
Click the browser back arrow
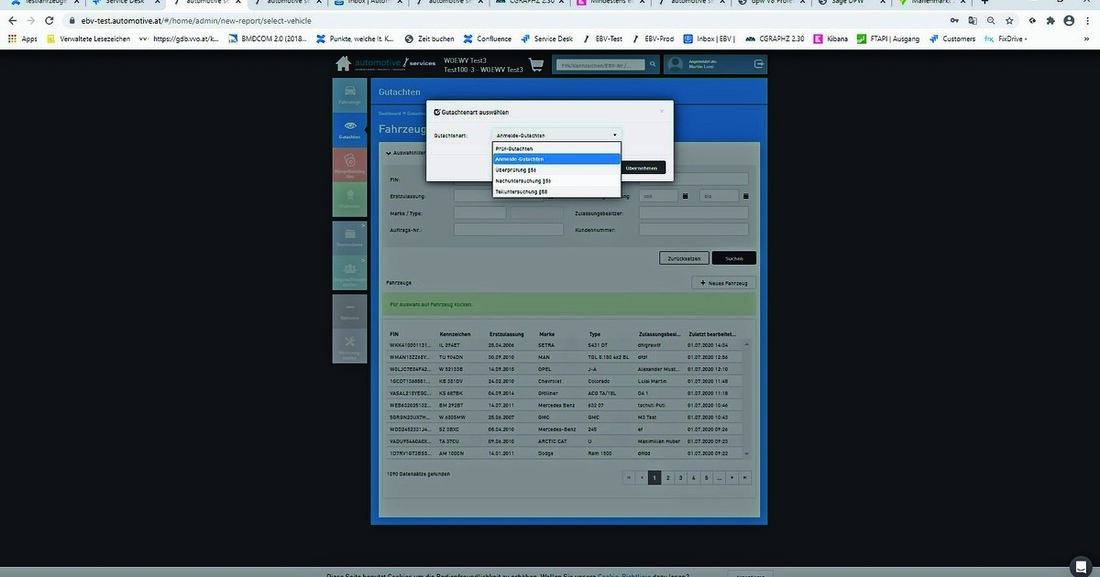(12, 20)
